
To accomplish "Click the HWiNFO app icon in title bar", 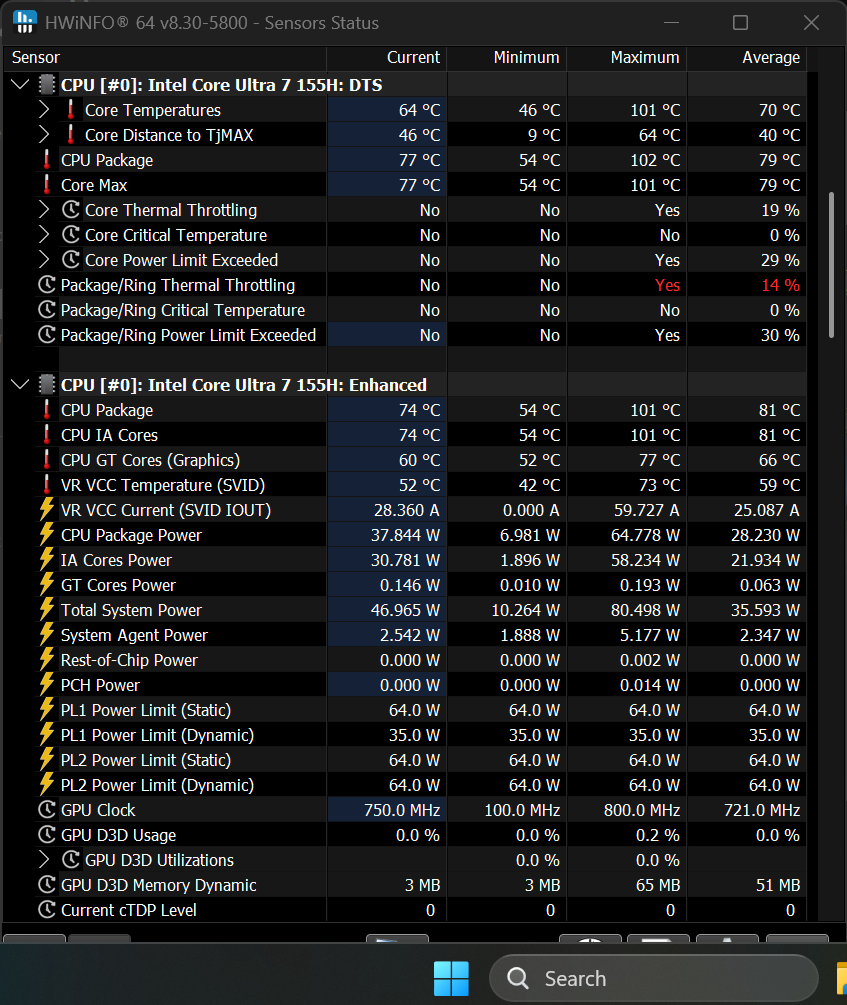I will pos(24,22).
